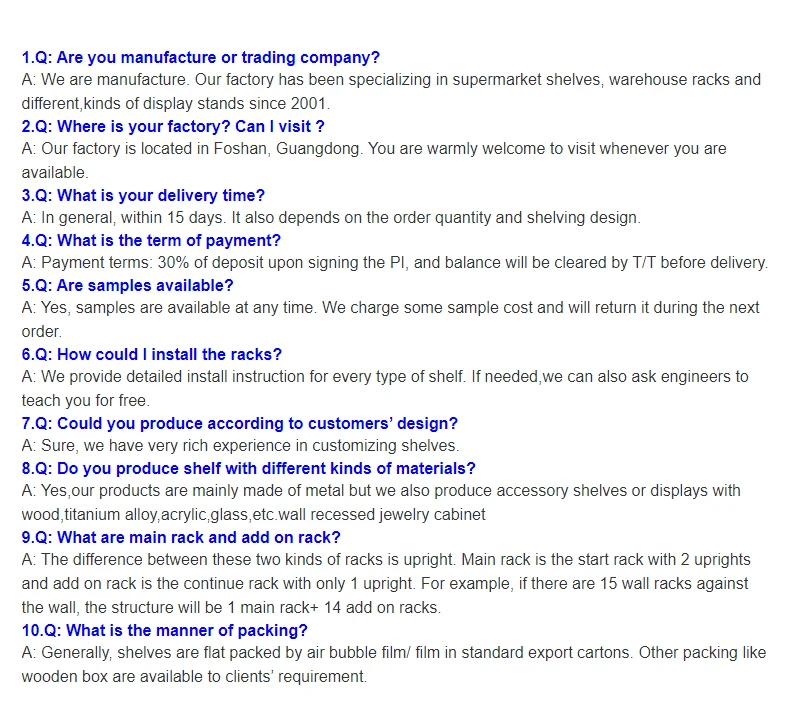Click question 9 about main rack and add on rack
790x706 pixels.
pyautogui.click(x=181, y=537)
